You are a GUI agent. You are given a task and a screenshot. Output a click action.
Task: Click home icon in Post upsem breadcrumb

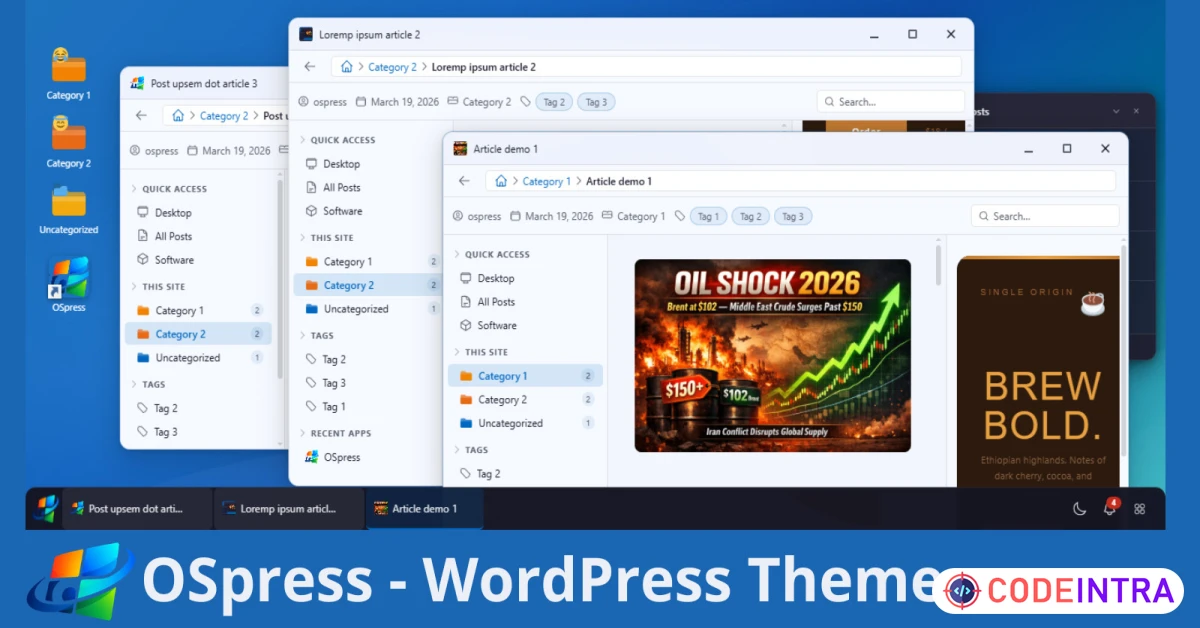pyautogui.click(x=178, y=116)
